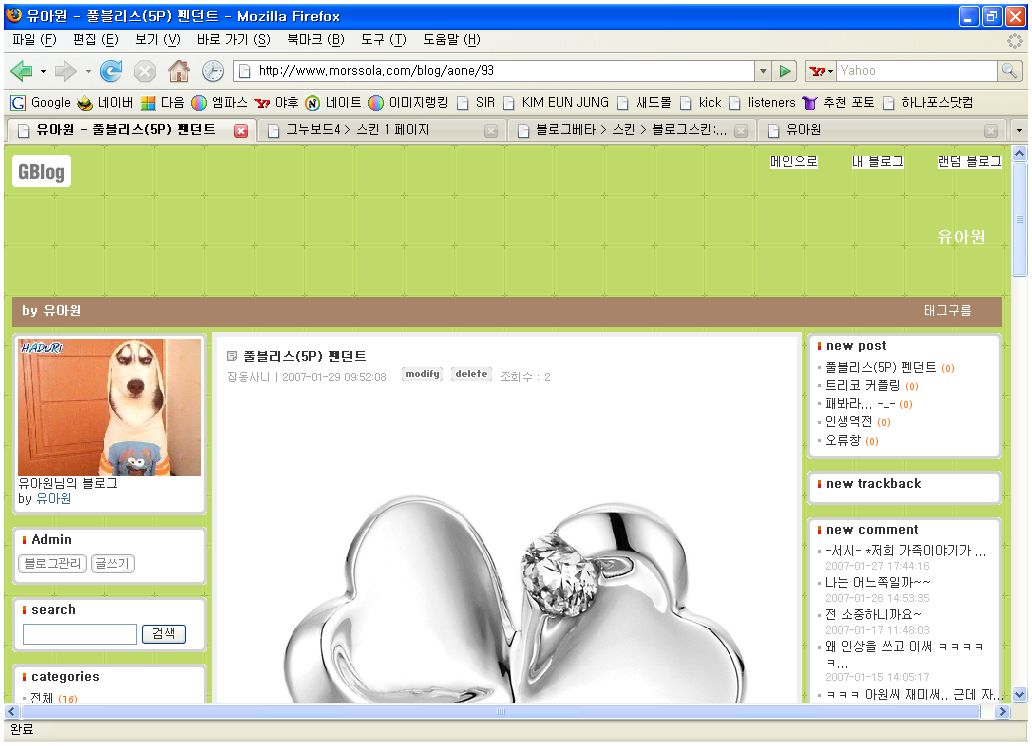Click the modify button on the post
The width and height of the screenshot is (1032, 746).
[423, 375]
